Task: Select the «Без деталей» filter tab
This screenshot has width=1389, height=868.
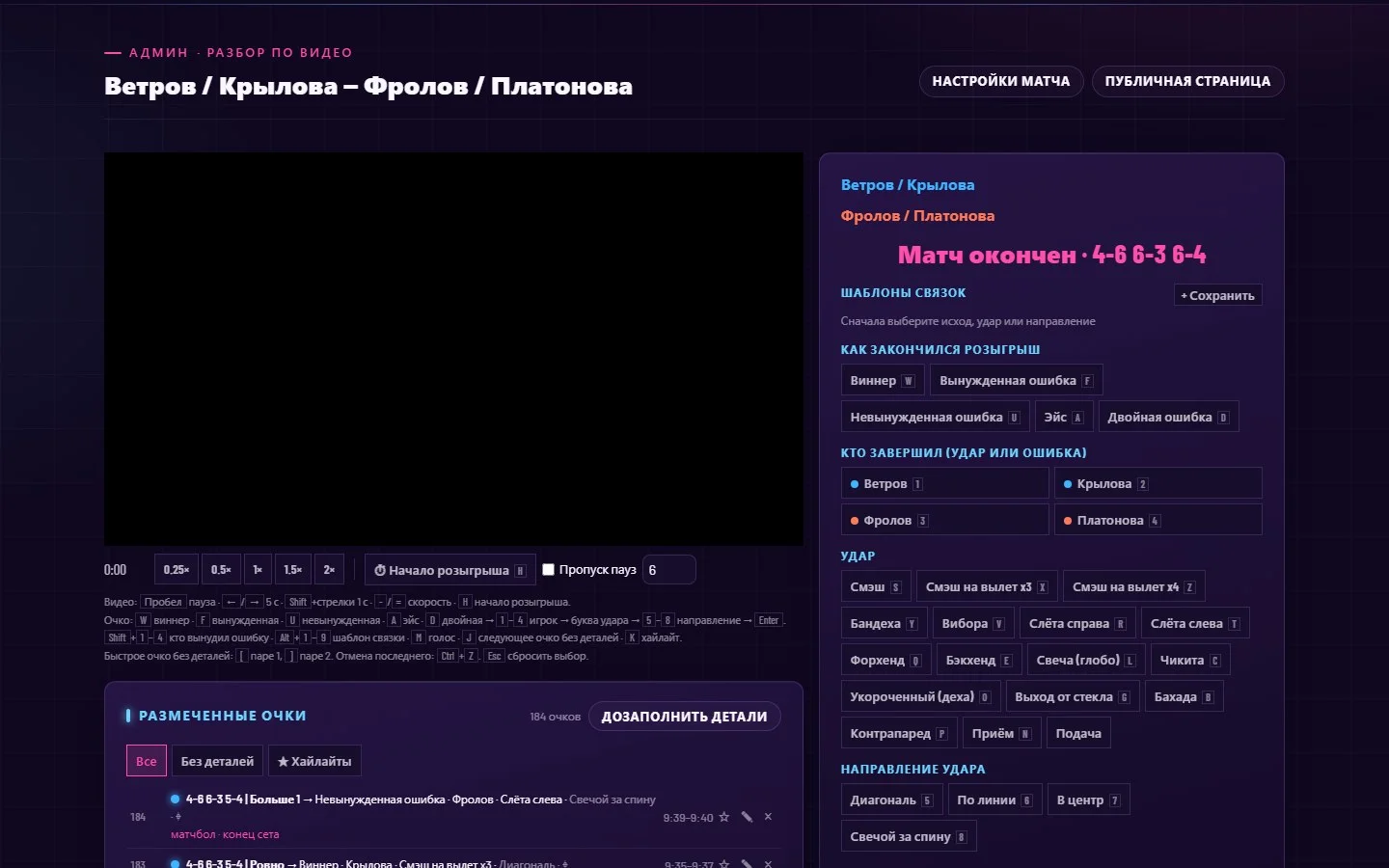Action: tap(217, 761)
